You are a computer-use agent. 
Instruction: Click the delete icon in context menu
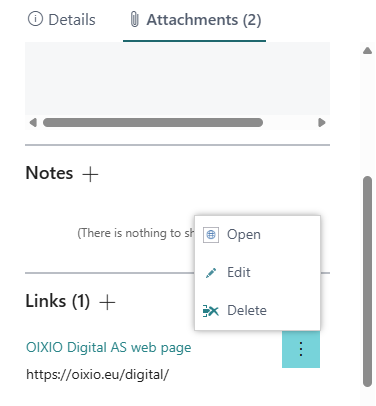pyautogui.click(x=211, y=311)
